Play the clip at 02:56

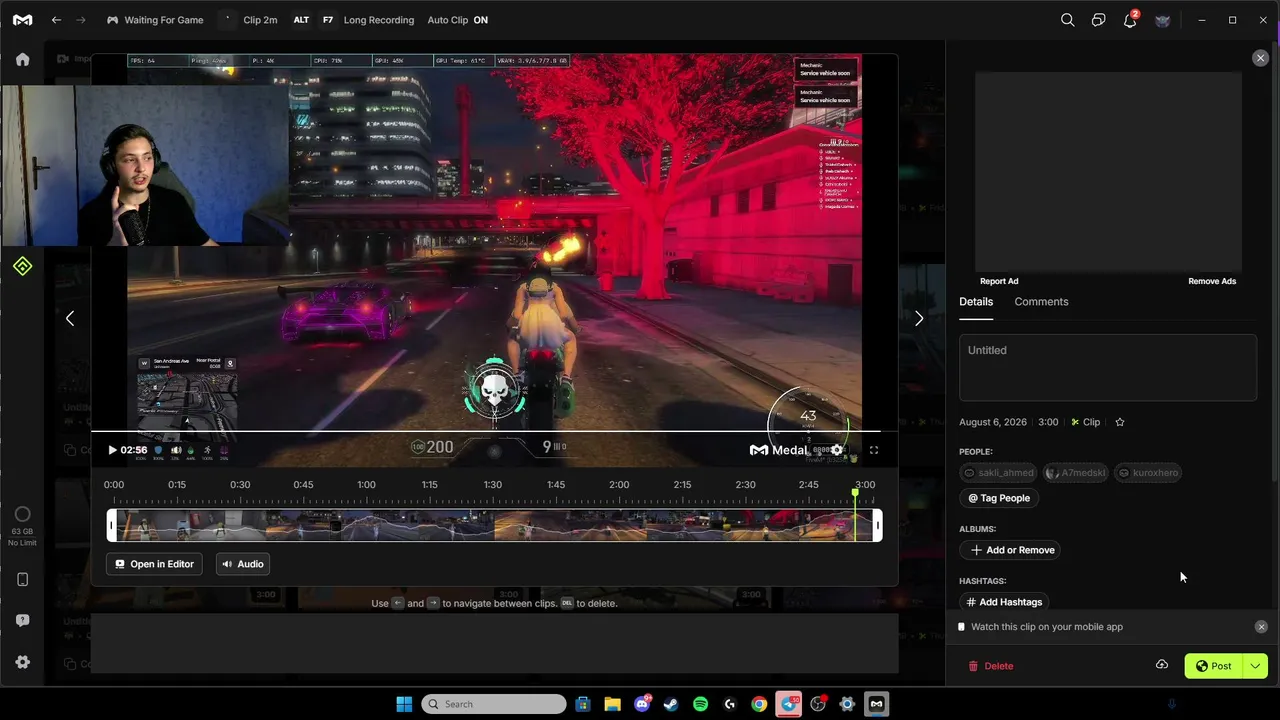pyautogui.click(x=112, y=450)
